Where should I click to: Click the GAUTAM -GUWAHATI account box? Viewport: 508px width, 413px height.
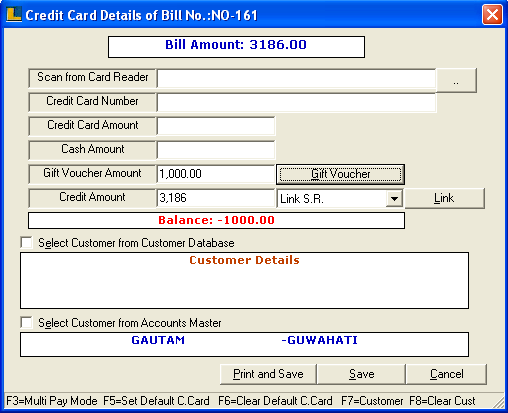pyautogui.click(x=244, y=344)
